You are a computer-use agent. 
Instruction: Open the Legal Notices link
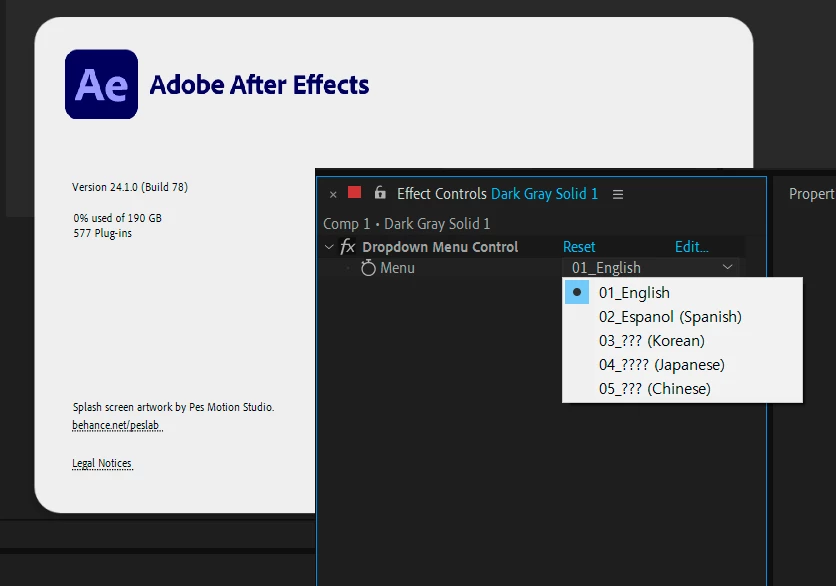(102, 463)
